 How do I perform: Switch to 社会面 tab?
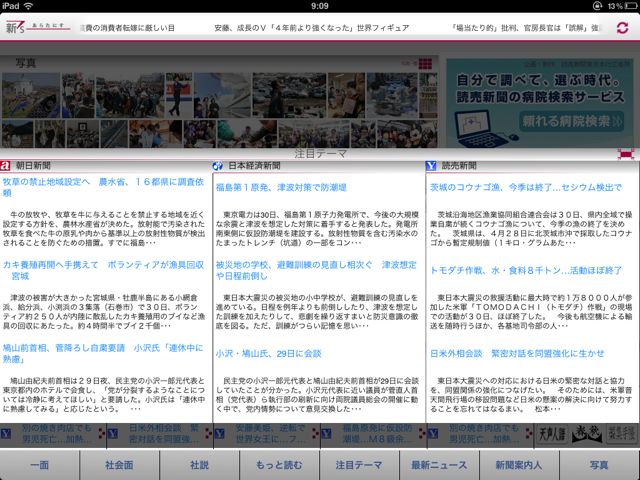click(x=119, y=464)
